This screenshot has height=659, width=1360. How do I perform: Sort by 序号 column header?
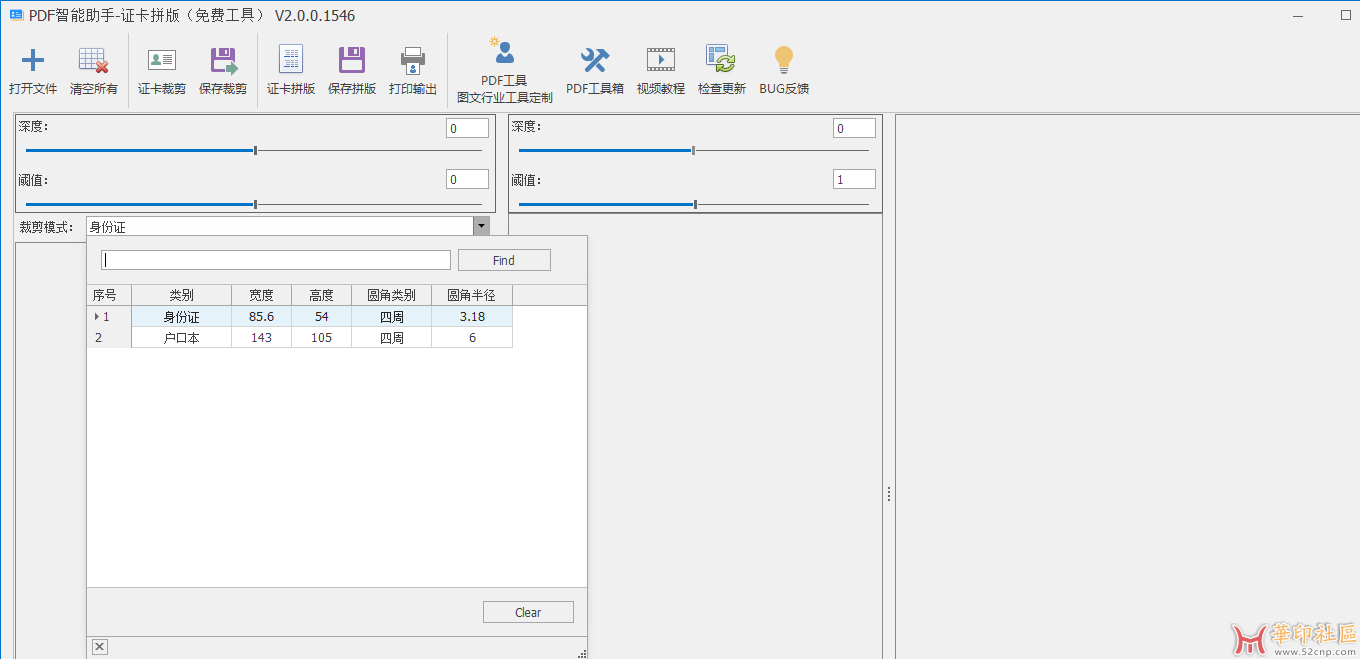[x=109, y=295]
